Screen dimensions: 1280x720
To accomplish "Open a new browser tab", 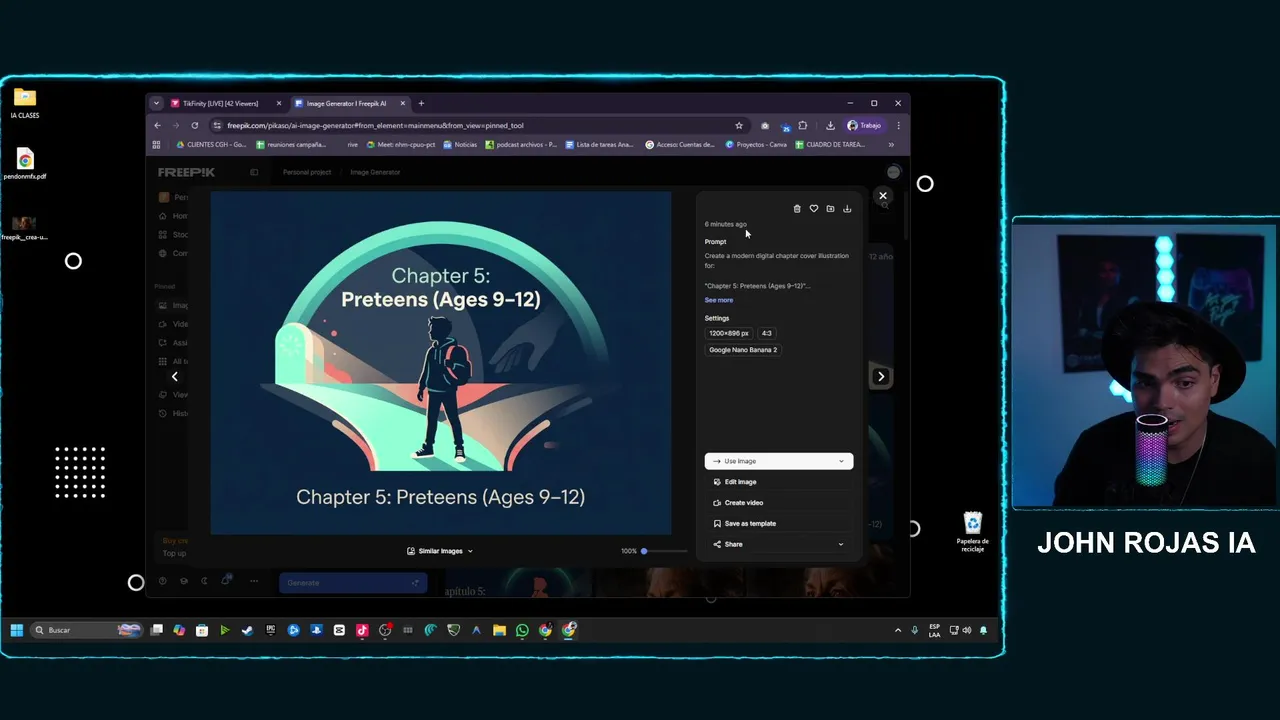I will tap(421, 103).
